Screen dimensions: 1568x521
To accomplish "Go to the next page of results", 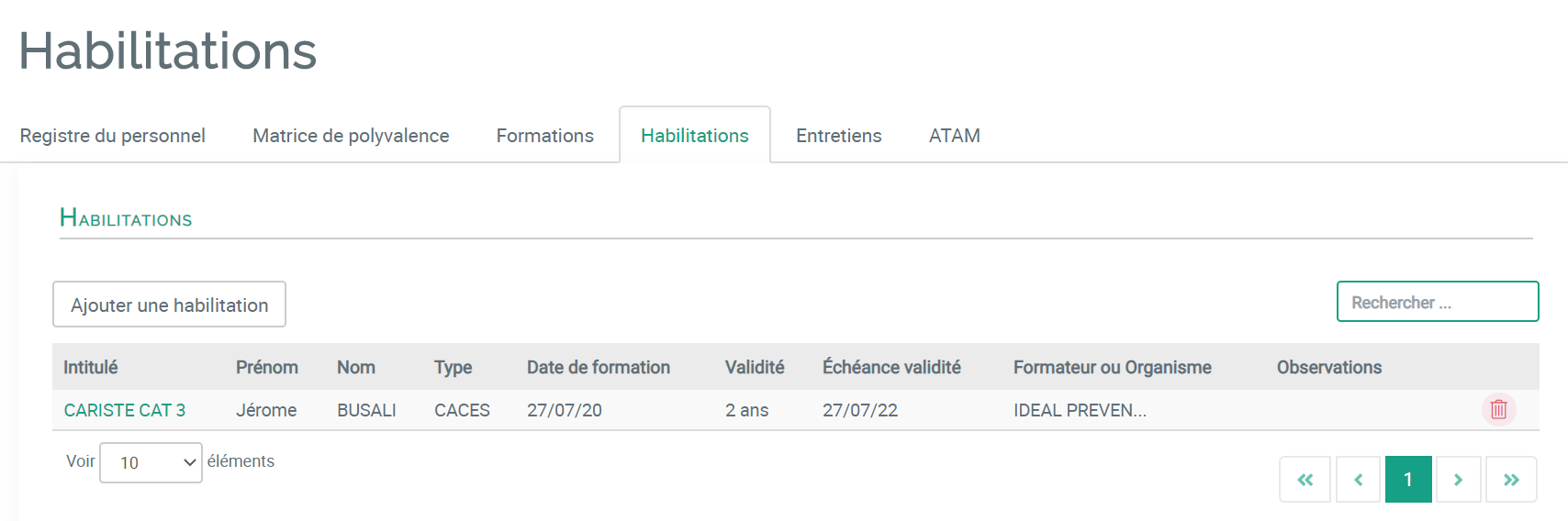I will click(1458, 480).
